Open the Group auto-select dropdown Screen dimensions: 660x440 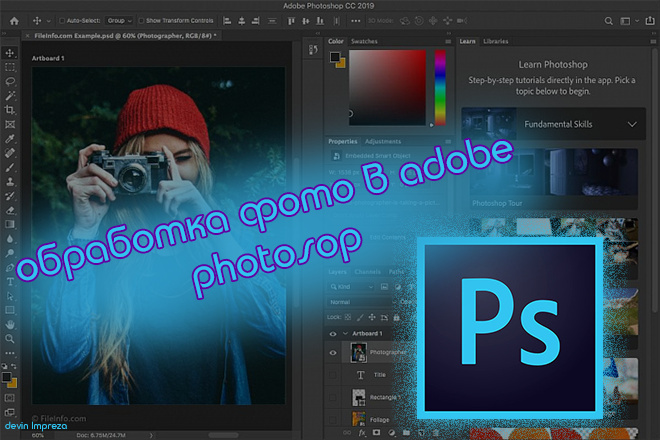[119, 21]
